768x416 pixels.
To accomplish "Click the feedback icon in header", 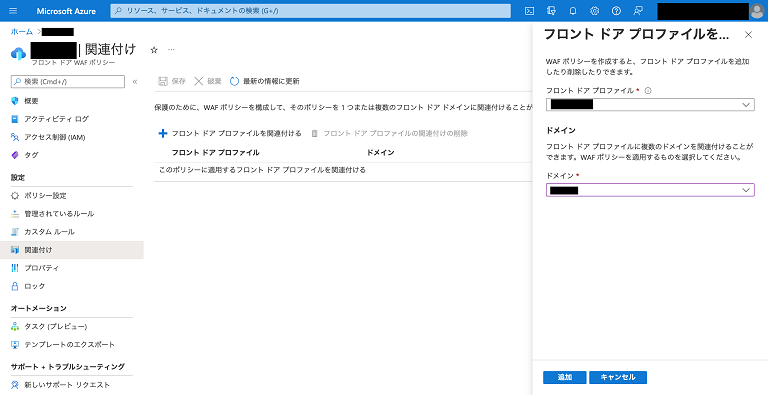I will (x=639, y=10).
